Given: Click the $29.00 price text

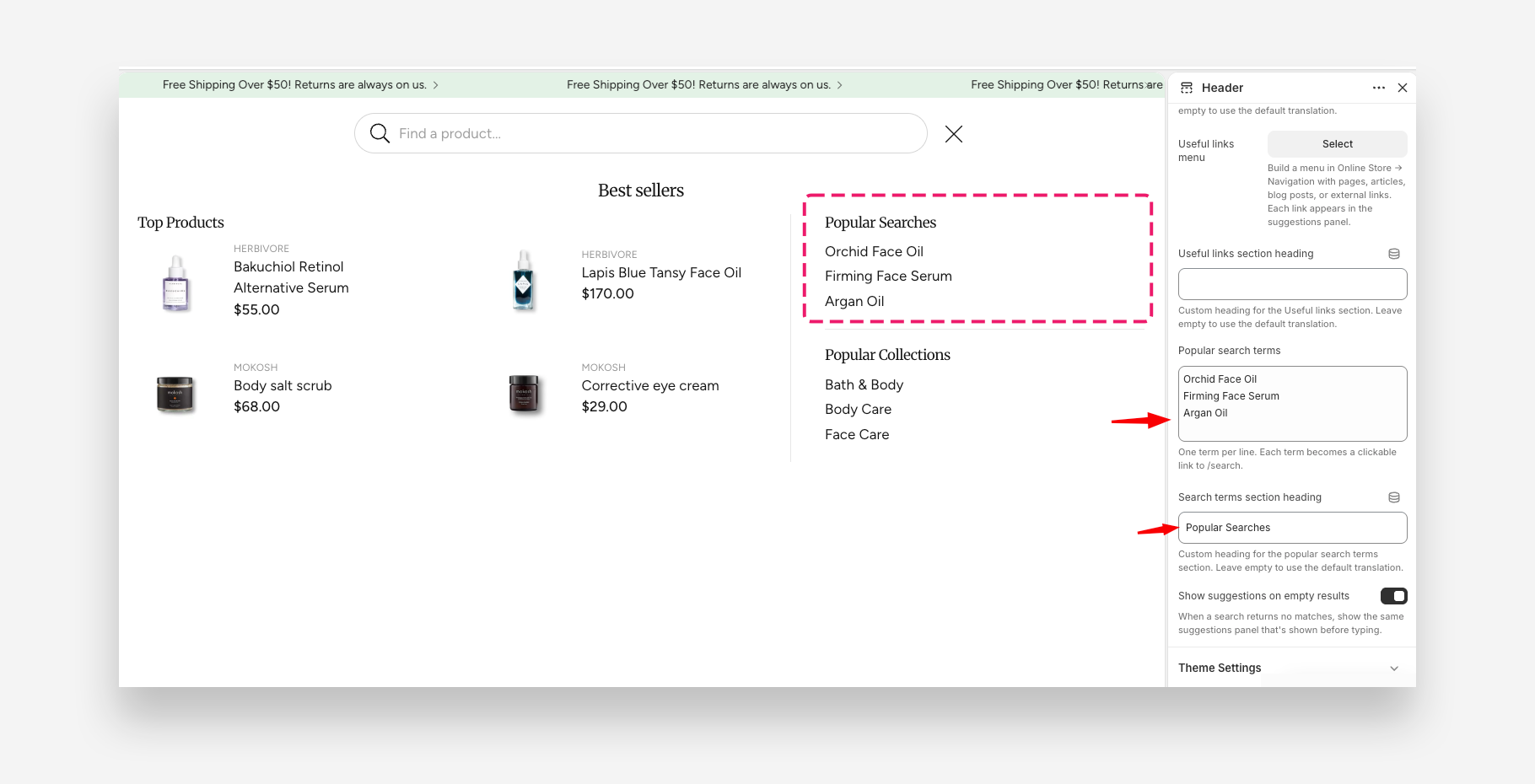Looking at the screenshot, I should [x=604, y=406].
